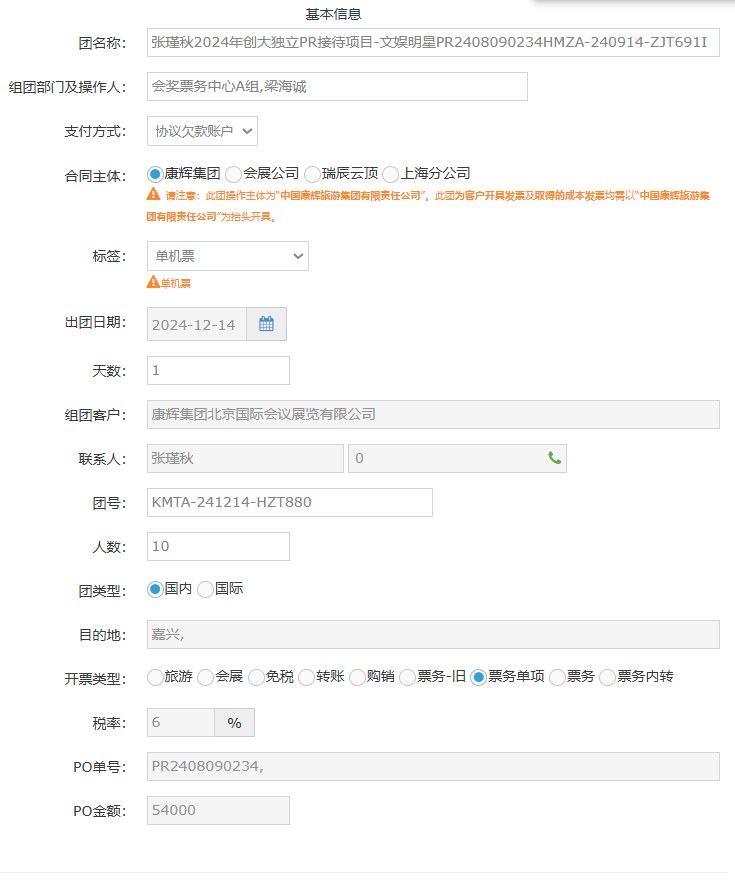Select 免税 invoice type option

click(x=257, y=678)
